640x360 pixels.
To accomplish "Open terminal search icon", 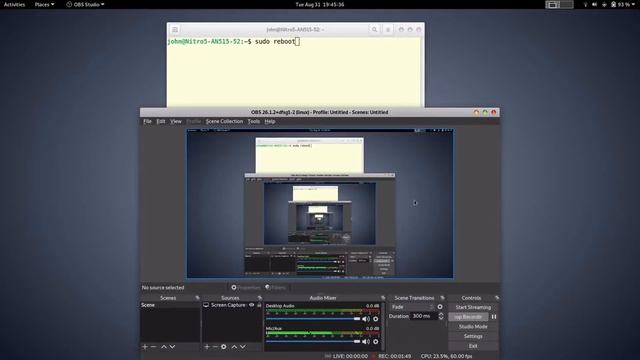I will tap(374, 29).
